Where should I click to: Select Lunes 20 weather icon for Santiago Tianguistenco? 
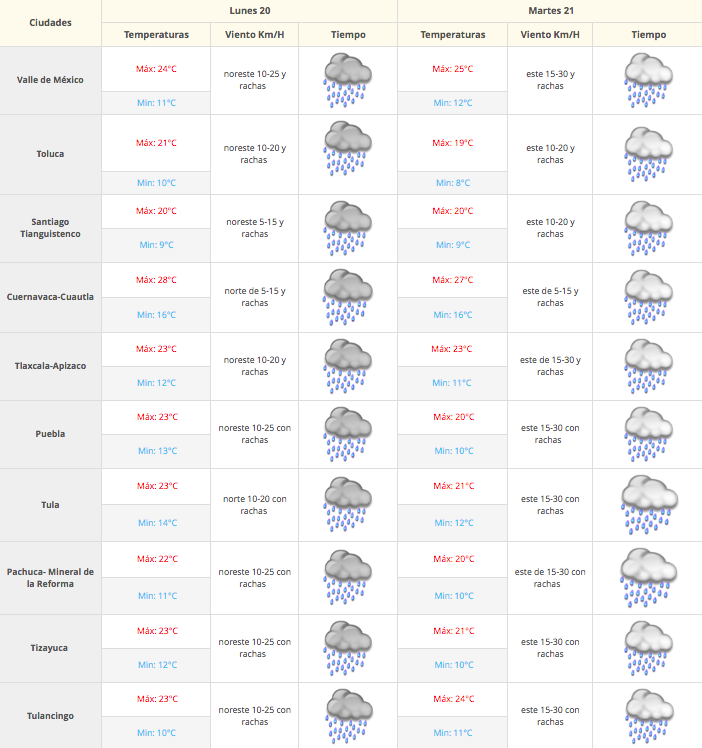pyautogui.click(x=347, y=228)
